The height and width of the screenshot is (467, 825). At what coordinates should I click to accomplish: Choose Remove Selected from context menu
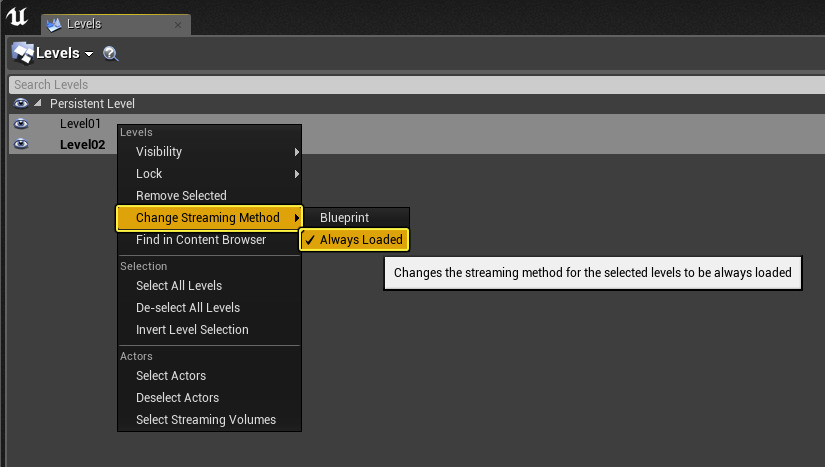pyautogui.click(x=181, y=196)
